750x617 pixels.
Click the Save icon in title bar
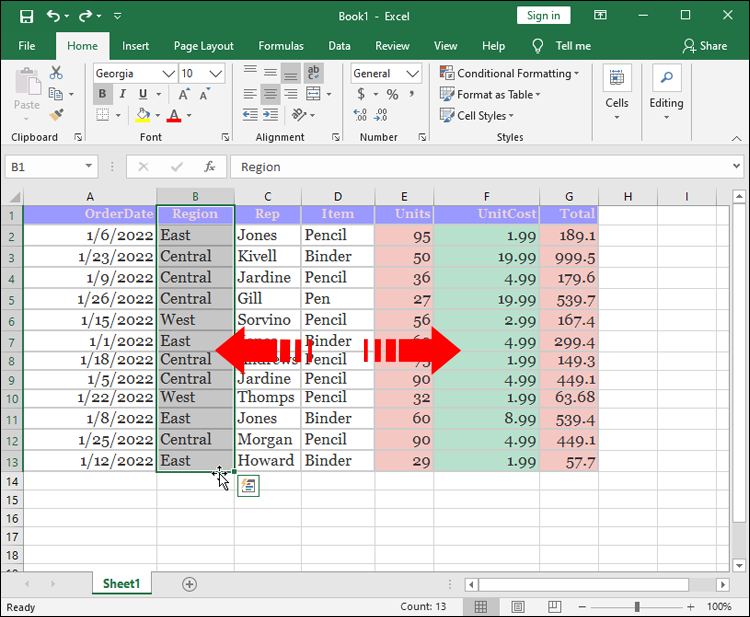point(26,16)
